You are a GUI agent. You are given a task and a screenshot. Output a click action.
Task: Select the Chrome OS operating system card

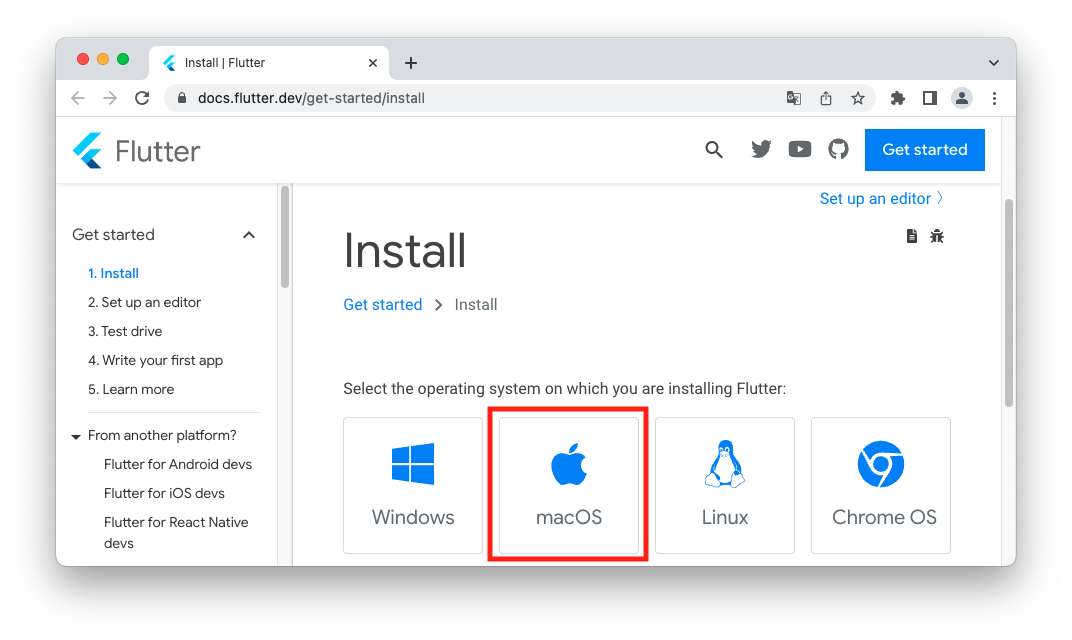click(x=881, y=485)
